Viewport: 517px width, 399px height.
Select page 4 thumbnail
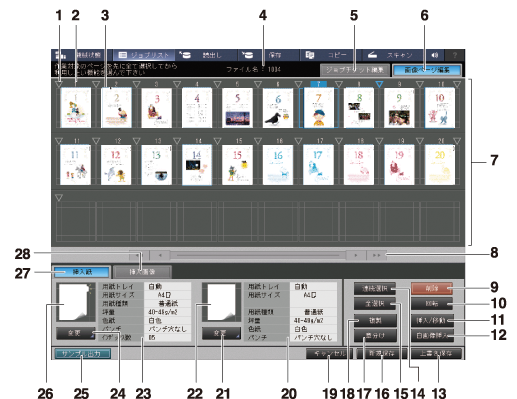coord(197,107)
